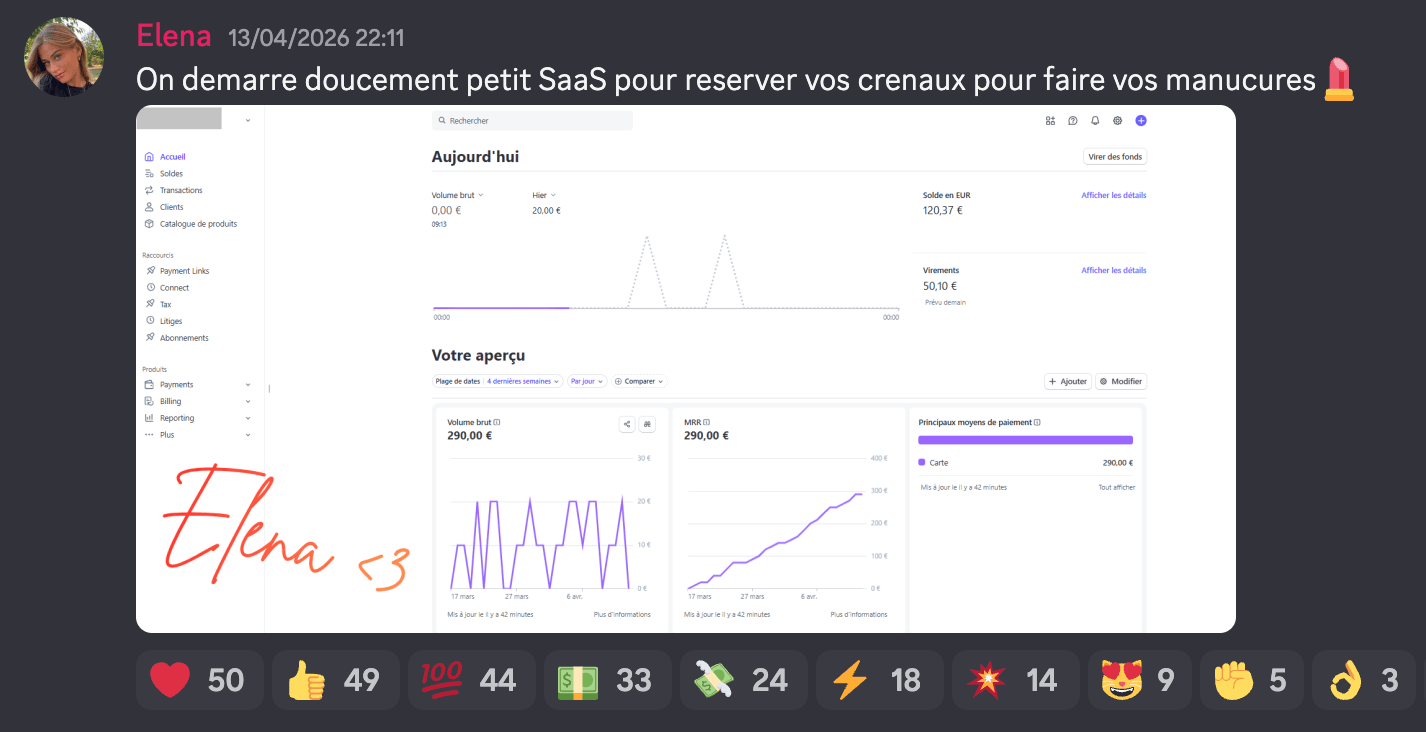This screenshot has width=1426, height=732.
Task: Open Clients in the sidebar
Action: tap(171, 207)
